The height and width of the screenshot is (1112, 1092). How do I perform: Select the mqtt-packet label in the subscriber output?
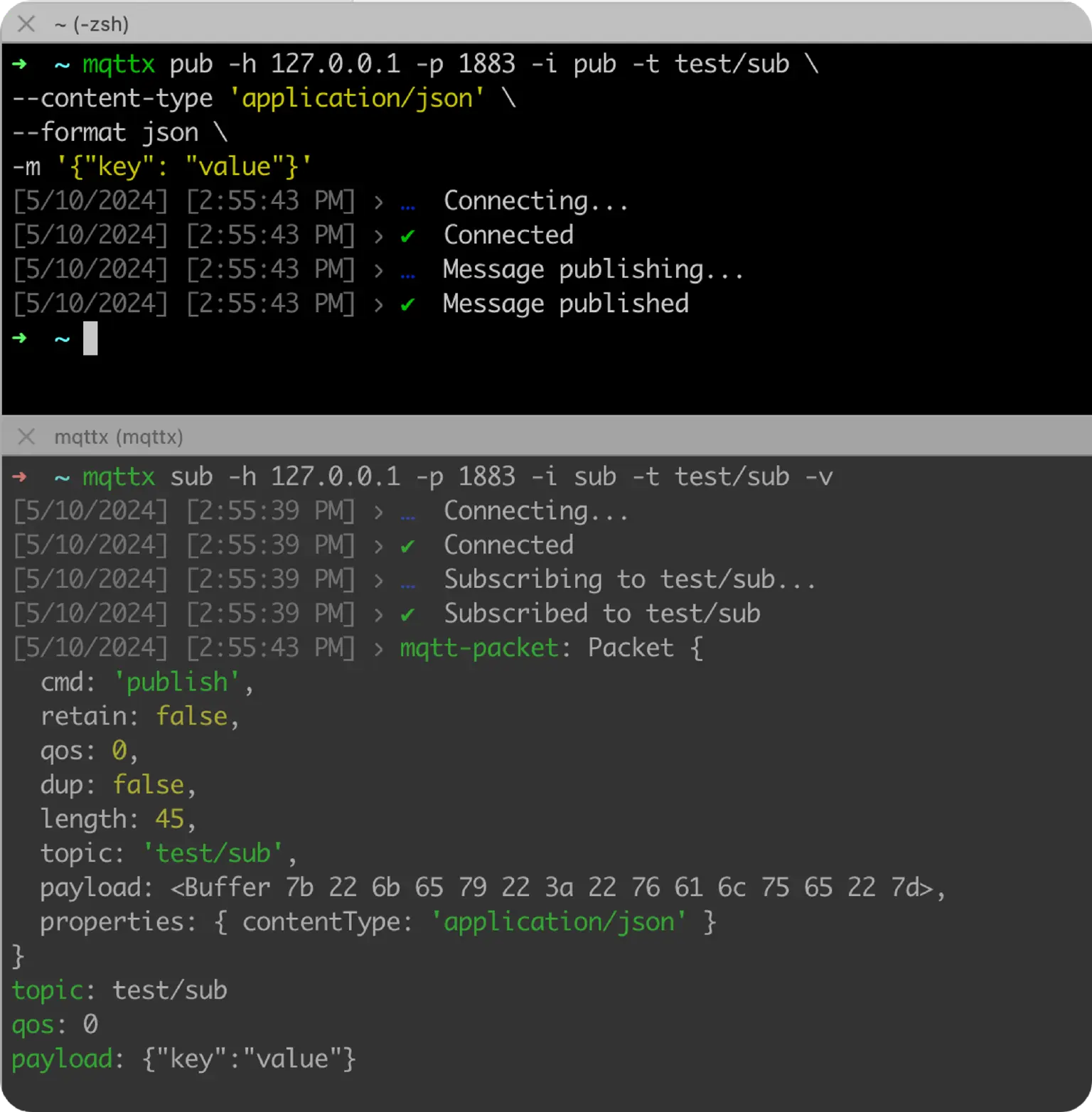pos(478,648)
